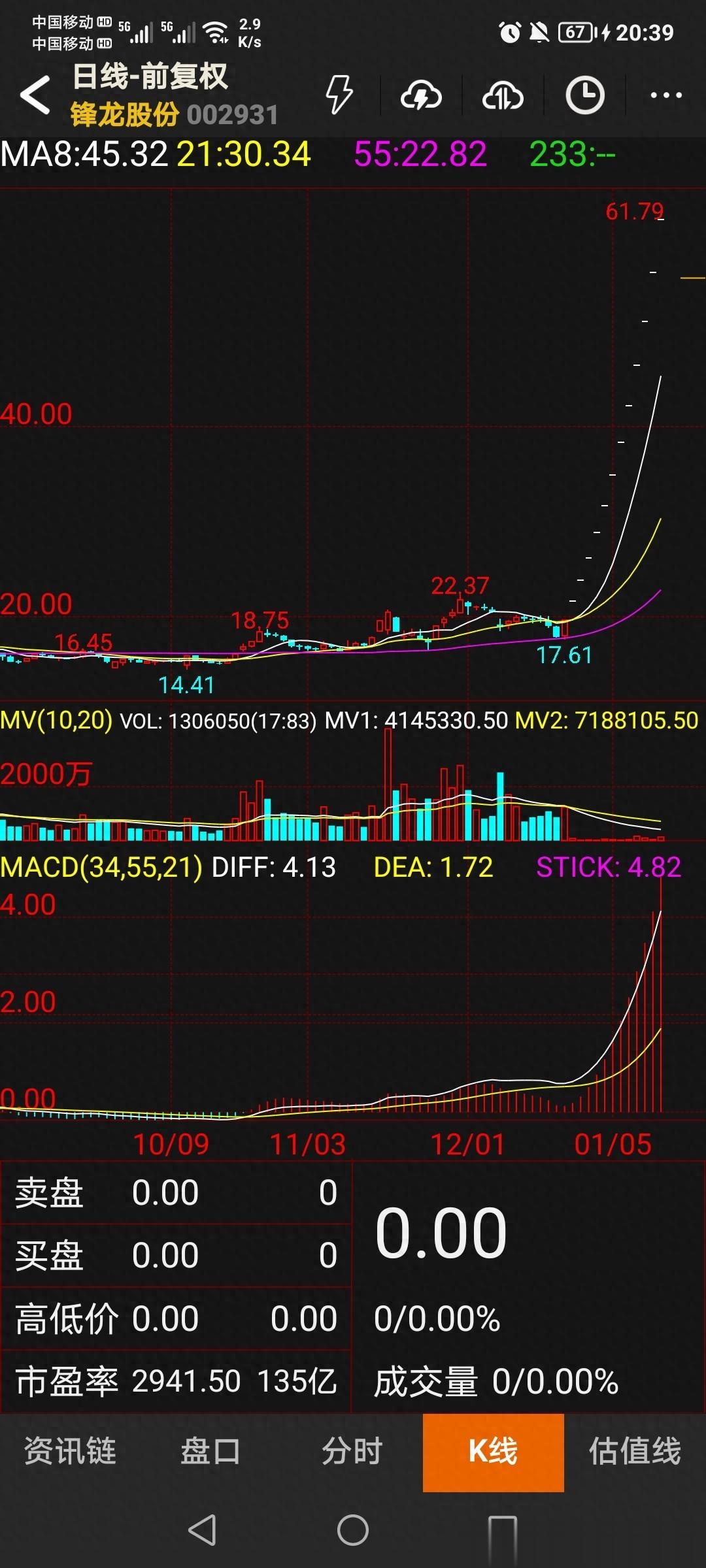Viewport: 706px width, 1568px height.
Task: Tap the 16.45 price label
Action: (x=84, y=642)
